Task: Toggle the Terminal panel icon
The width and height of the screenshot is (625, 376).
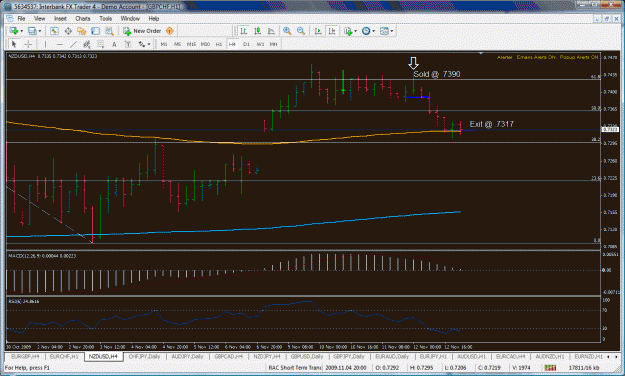Action: [95, 31]
